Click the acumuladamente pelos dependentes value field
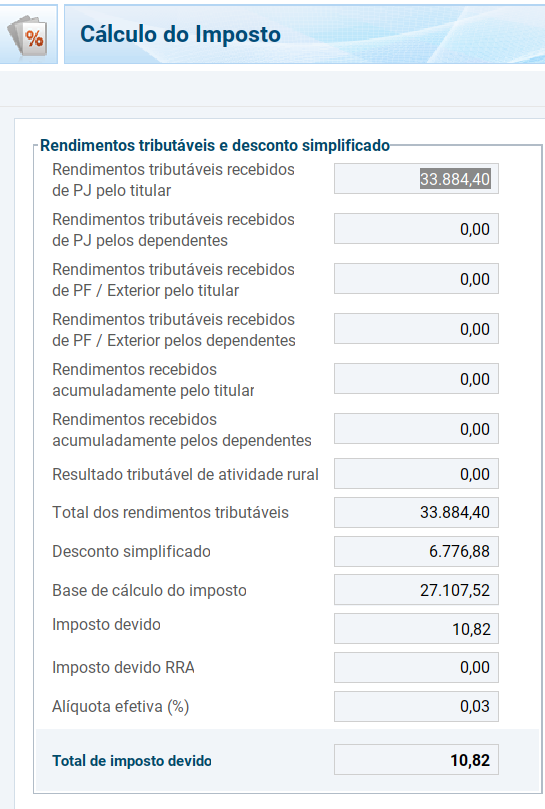This screenshot has width=545, height=809. [416, 429]
